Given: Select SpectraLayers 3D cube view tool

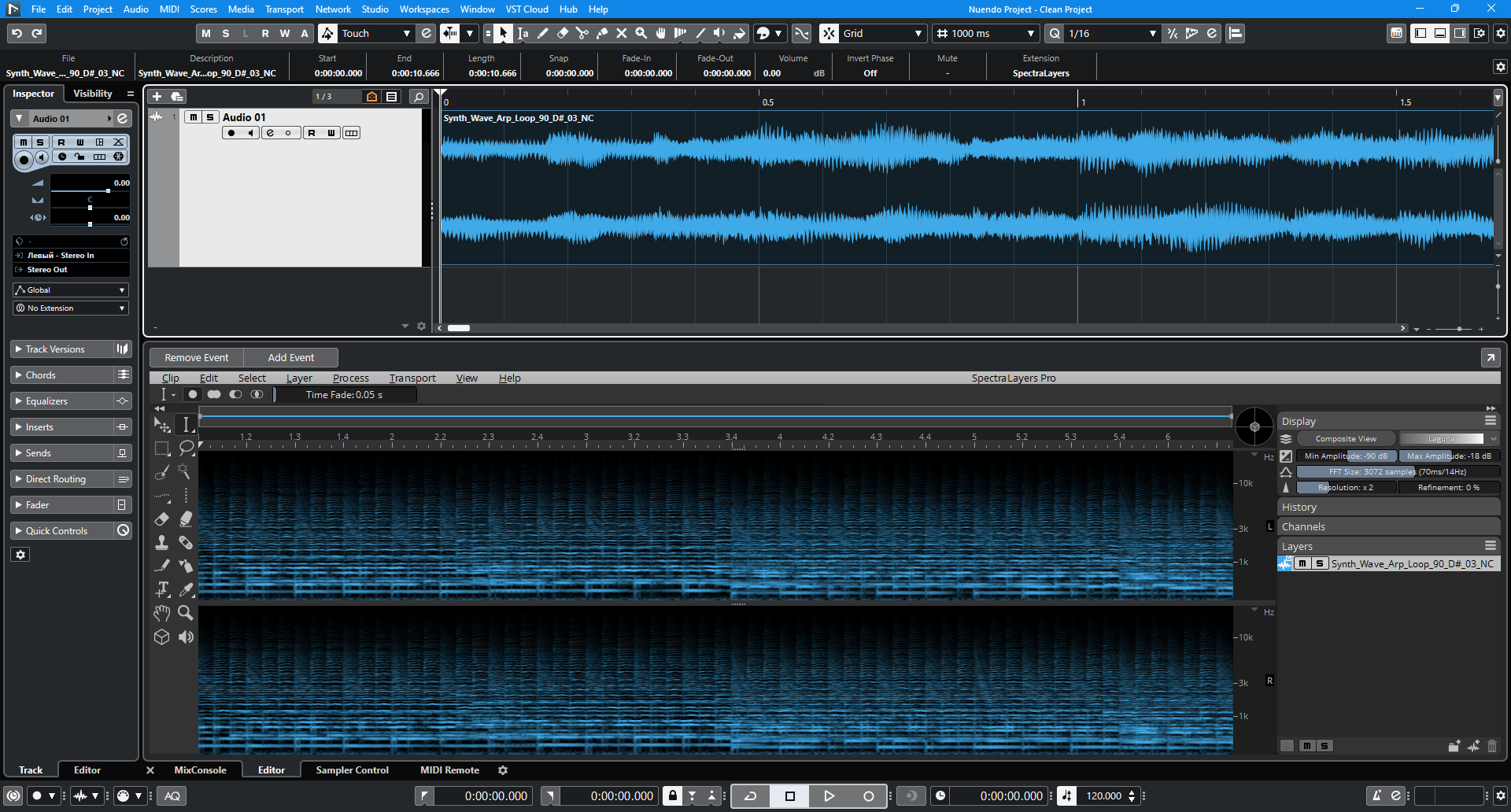Looking at the screenshot, I should [162, 637].
